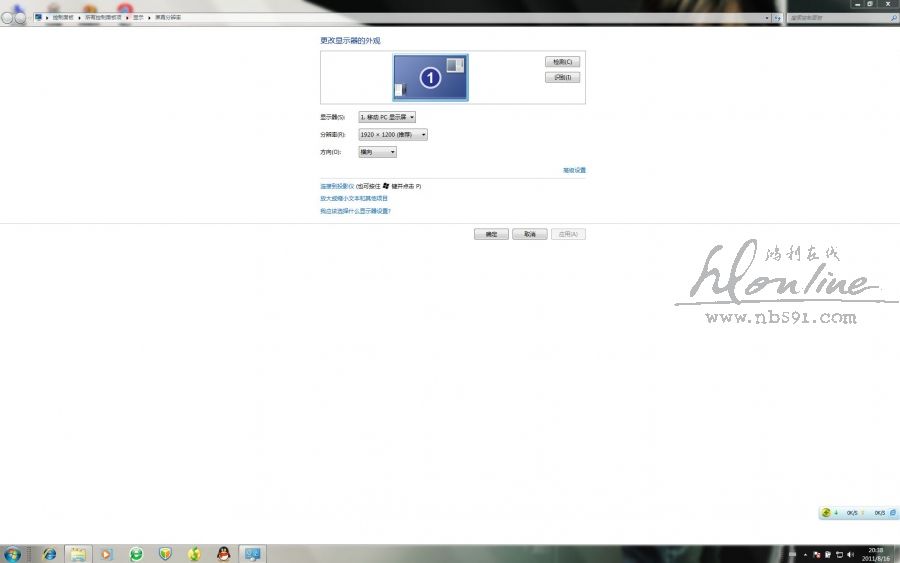
Task: Close the Screen Resolution window
Action: [888, 4]
